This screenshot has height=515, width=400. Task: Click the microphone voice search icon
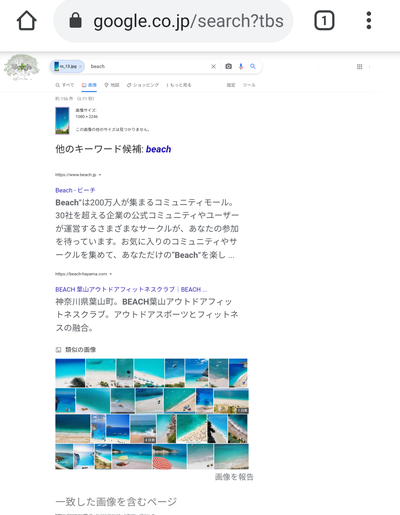click(x=241, y=66)
